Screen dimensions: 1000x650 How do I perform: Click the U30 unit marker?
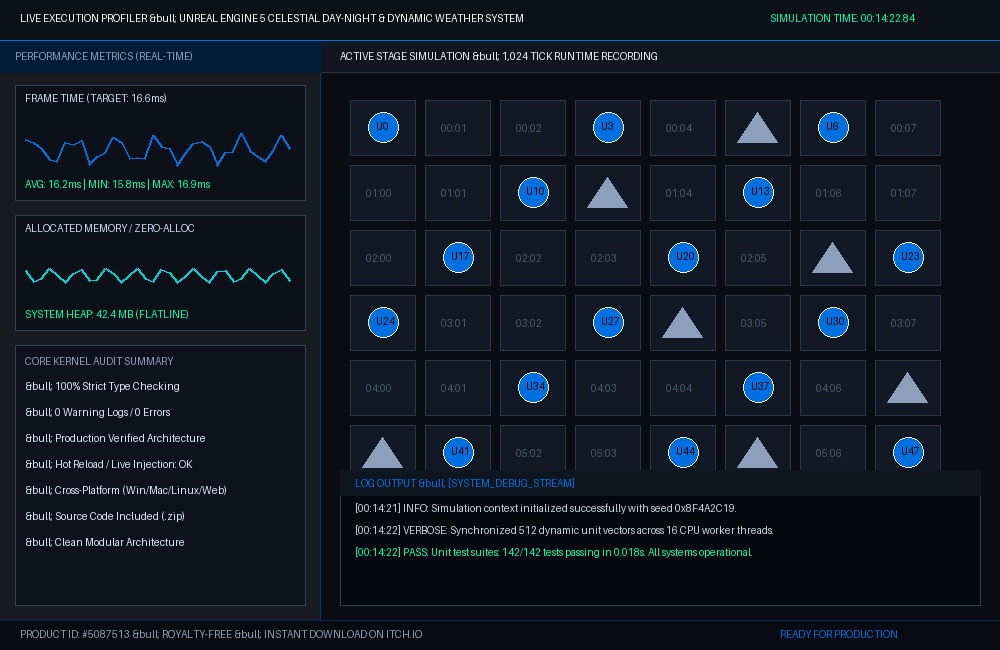point(834,323)
